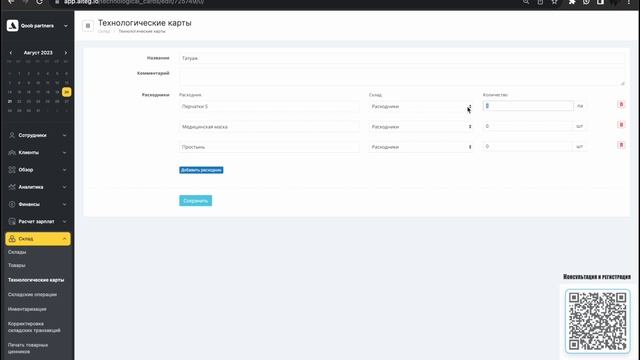This screenshot has width=640, height=360.
Task: Open Склады submenu item
Action: click(17, 252)
